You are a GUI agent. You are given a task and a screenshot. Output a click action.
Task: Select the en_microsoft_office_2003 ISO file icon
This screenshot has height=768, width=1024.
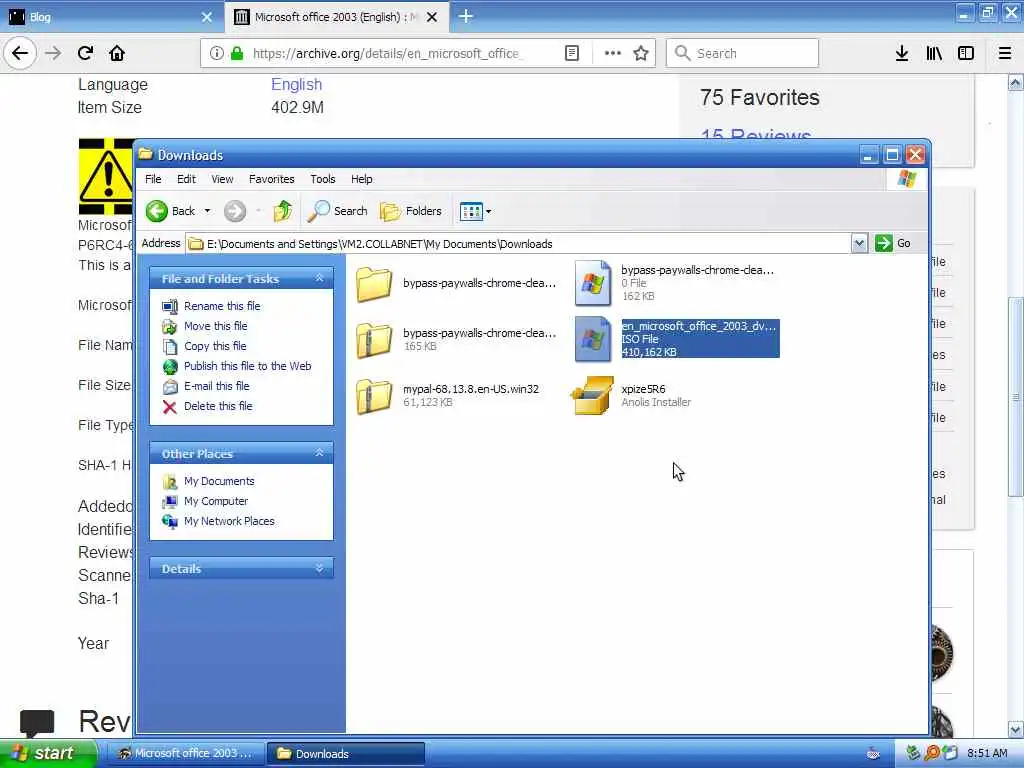point(593,339)
